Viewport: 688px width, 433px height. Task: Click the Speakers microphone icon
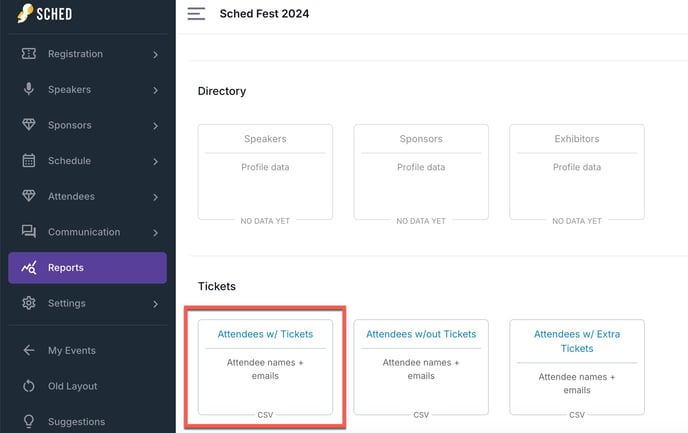coord(29,89)
